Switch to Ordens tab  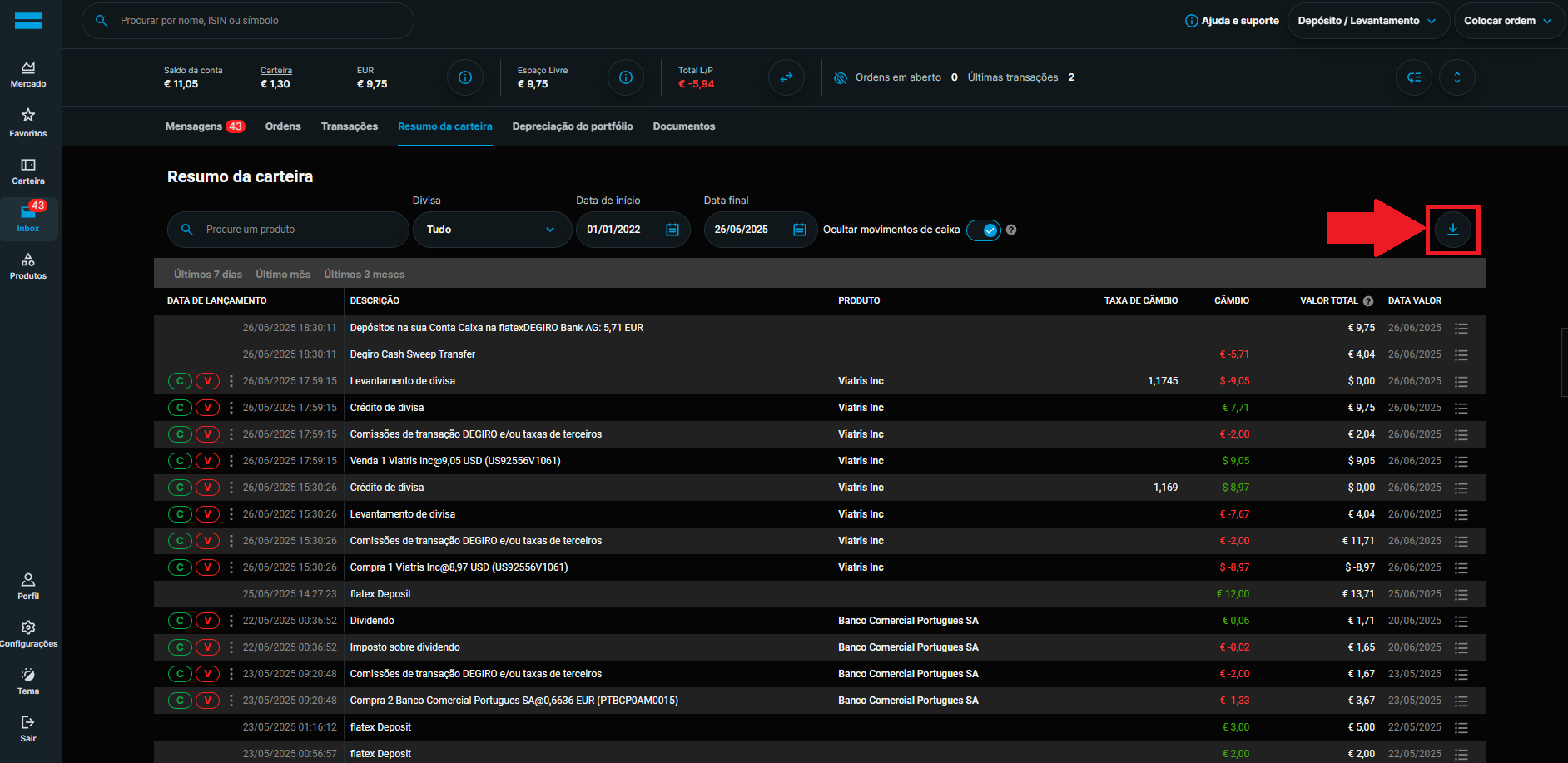point(283,126)
